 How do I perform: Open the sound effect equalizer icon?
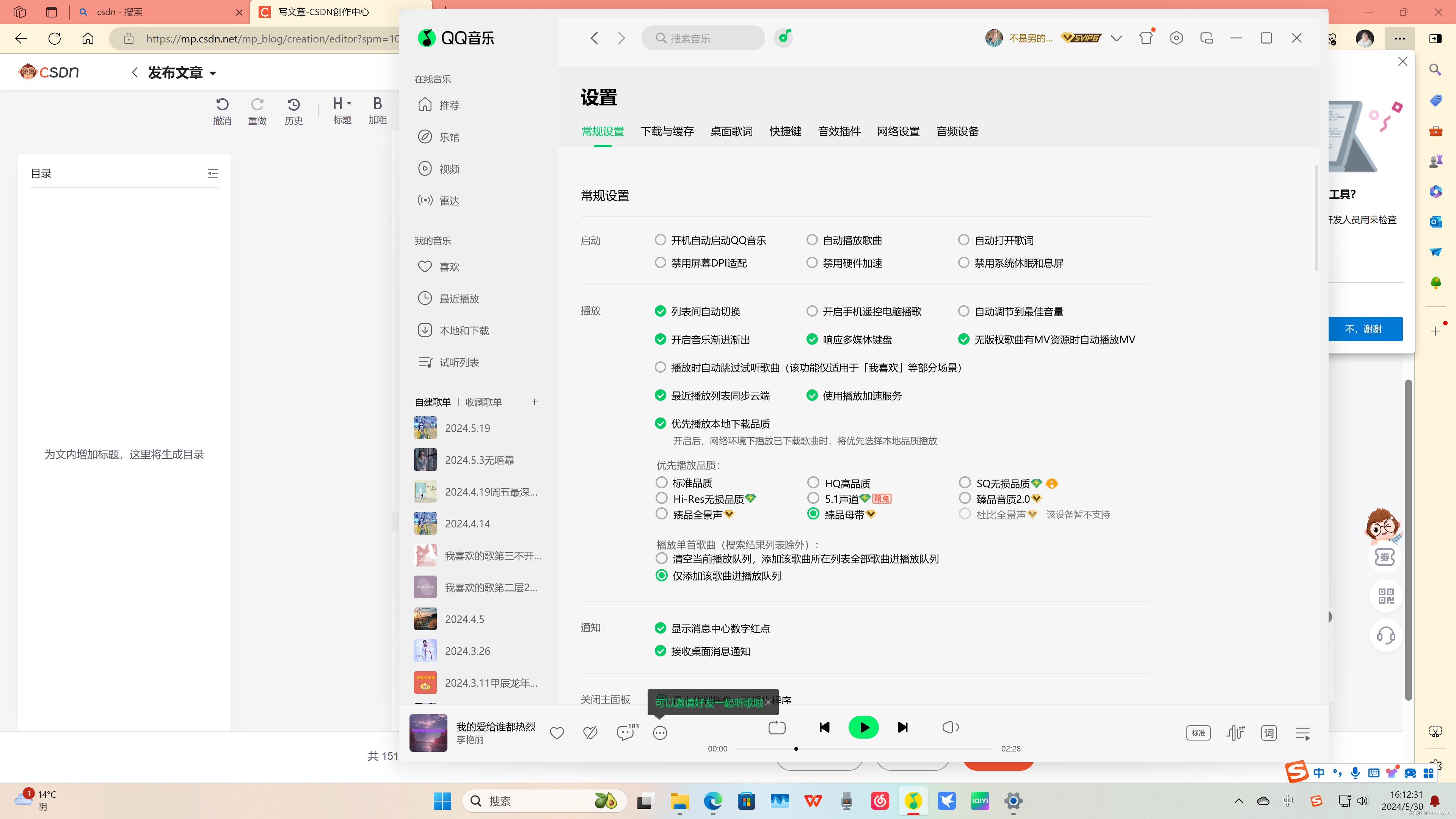[1235, 733]
